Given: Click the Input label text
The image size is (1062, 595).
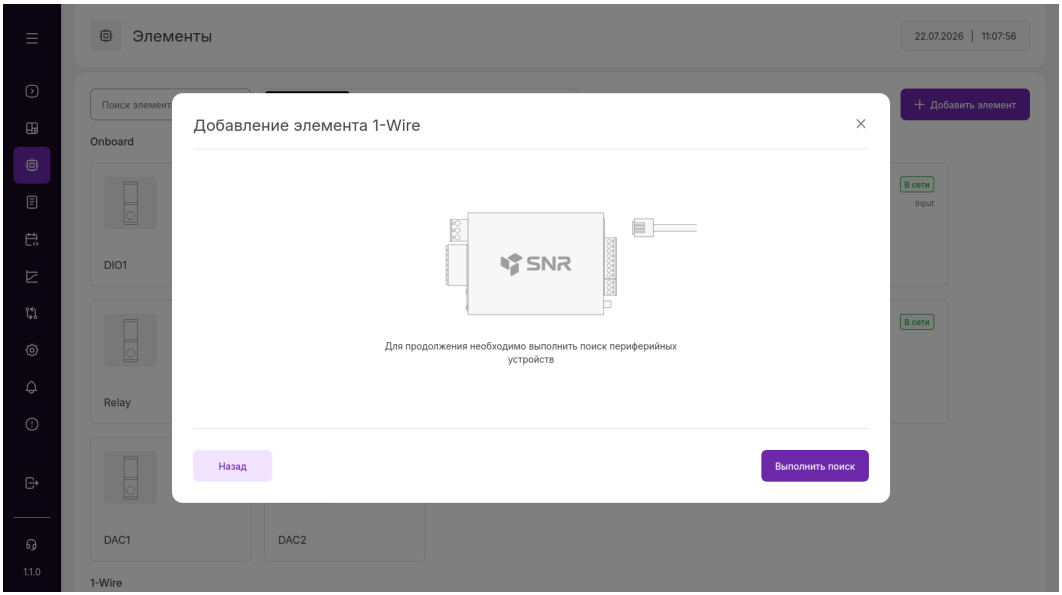Looking at the screenshot, I should (x=925, y=203).
